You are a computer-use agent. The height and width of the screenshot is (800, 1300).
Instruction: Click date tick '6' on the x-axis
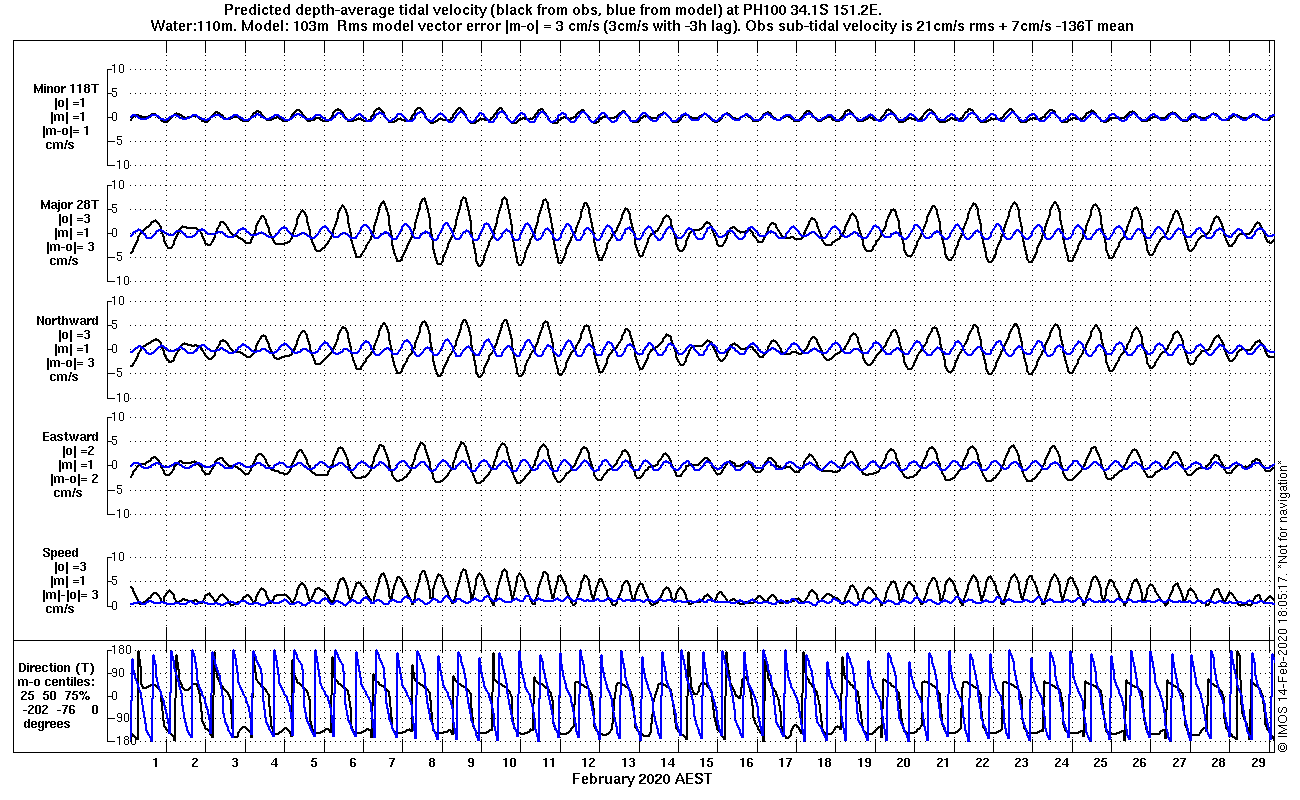(353, 763)
